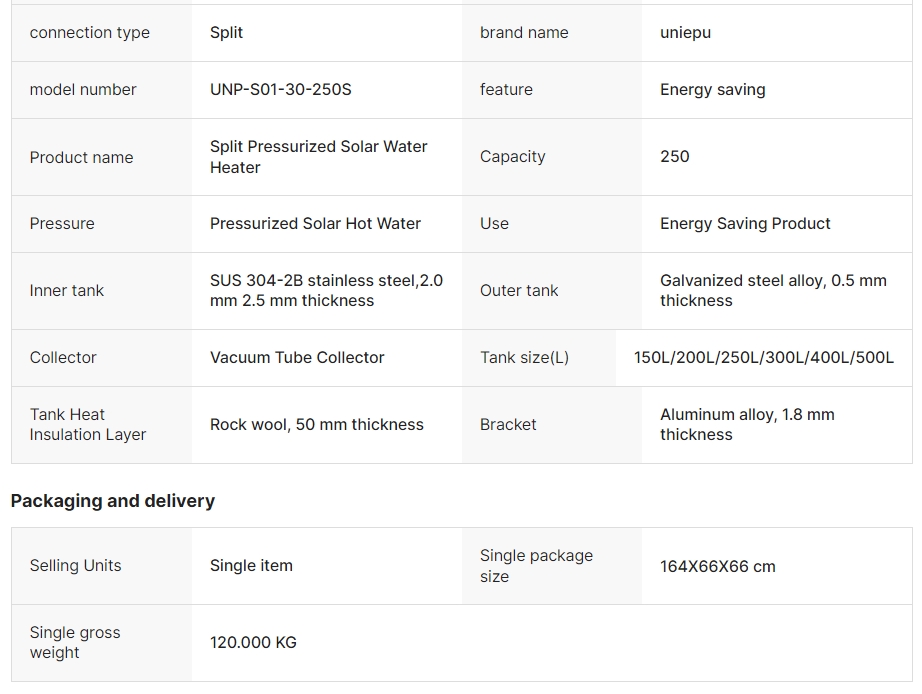
Task: Select the gross weight value 120.000 KG
Action: pyautogui.click(x=253, y=643)
